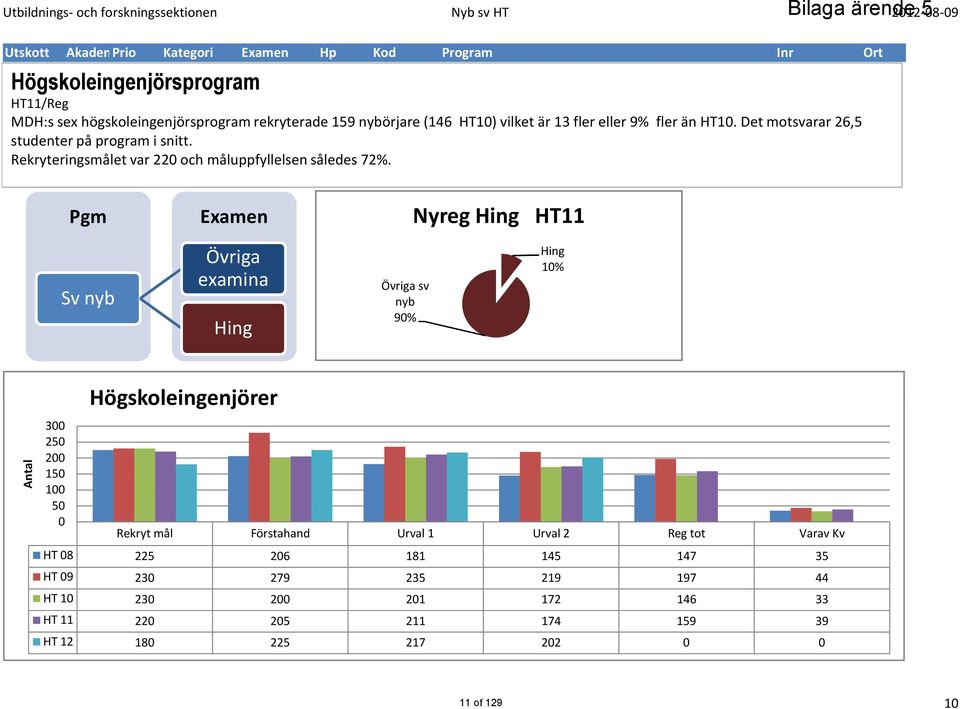The width and height of the screenshot is (960, 709).
Task: Click the Varav Kv category label
Action: (x=822, y=533)
